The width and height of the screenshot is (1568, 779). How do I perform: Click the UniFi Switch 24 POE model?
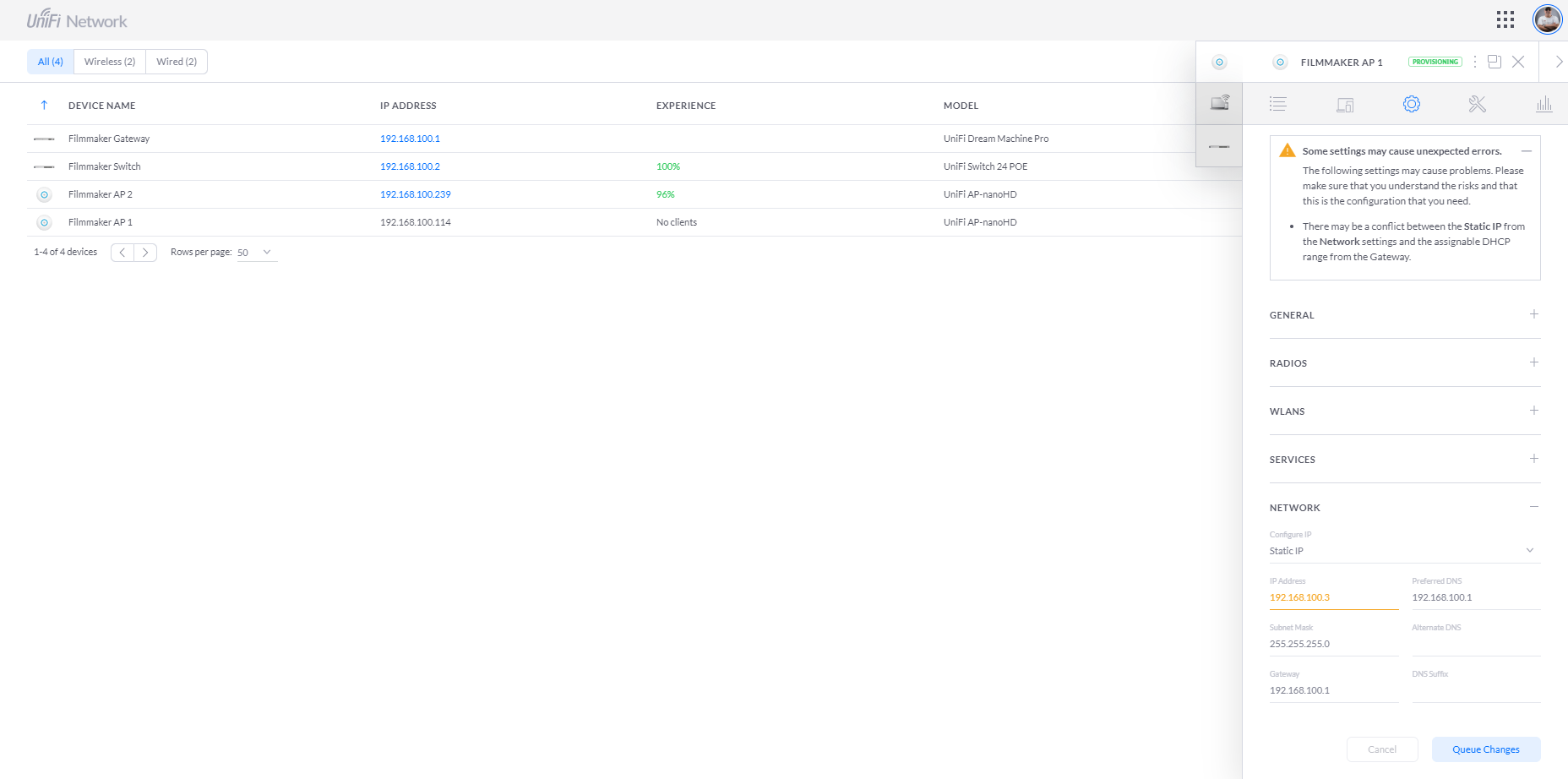pos(986,166)
